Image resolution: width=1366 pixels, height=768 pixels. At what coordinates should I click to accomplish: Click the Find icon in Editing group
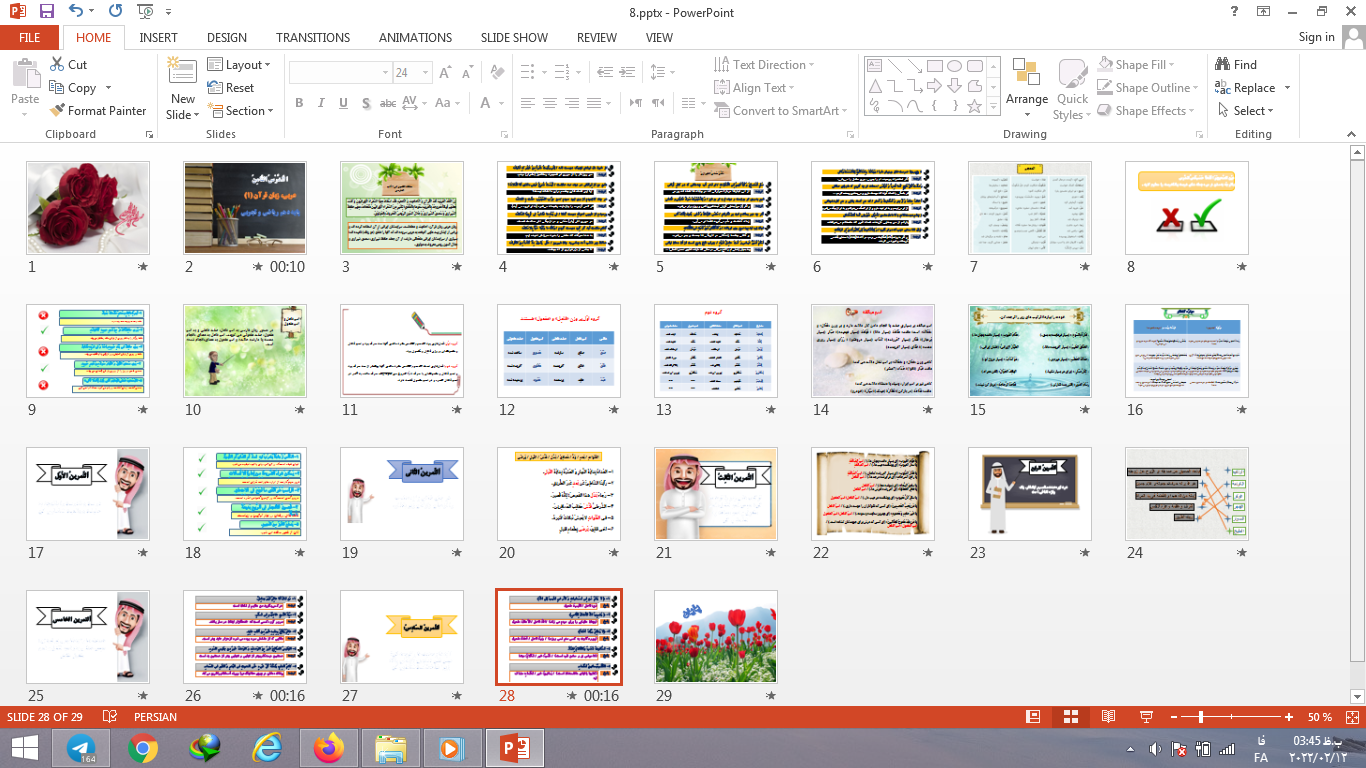pyautogui.click(x=1236, y=64)
